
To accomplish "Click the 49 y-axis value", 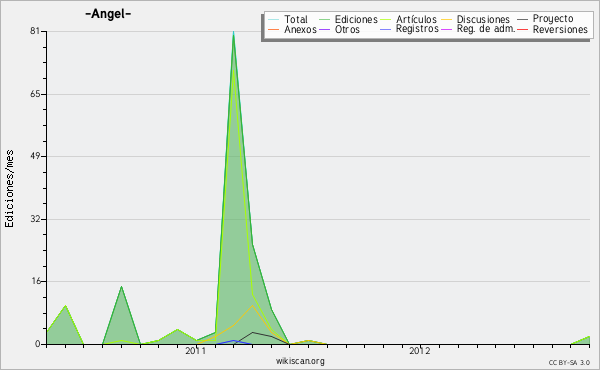I will point(35,156).
